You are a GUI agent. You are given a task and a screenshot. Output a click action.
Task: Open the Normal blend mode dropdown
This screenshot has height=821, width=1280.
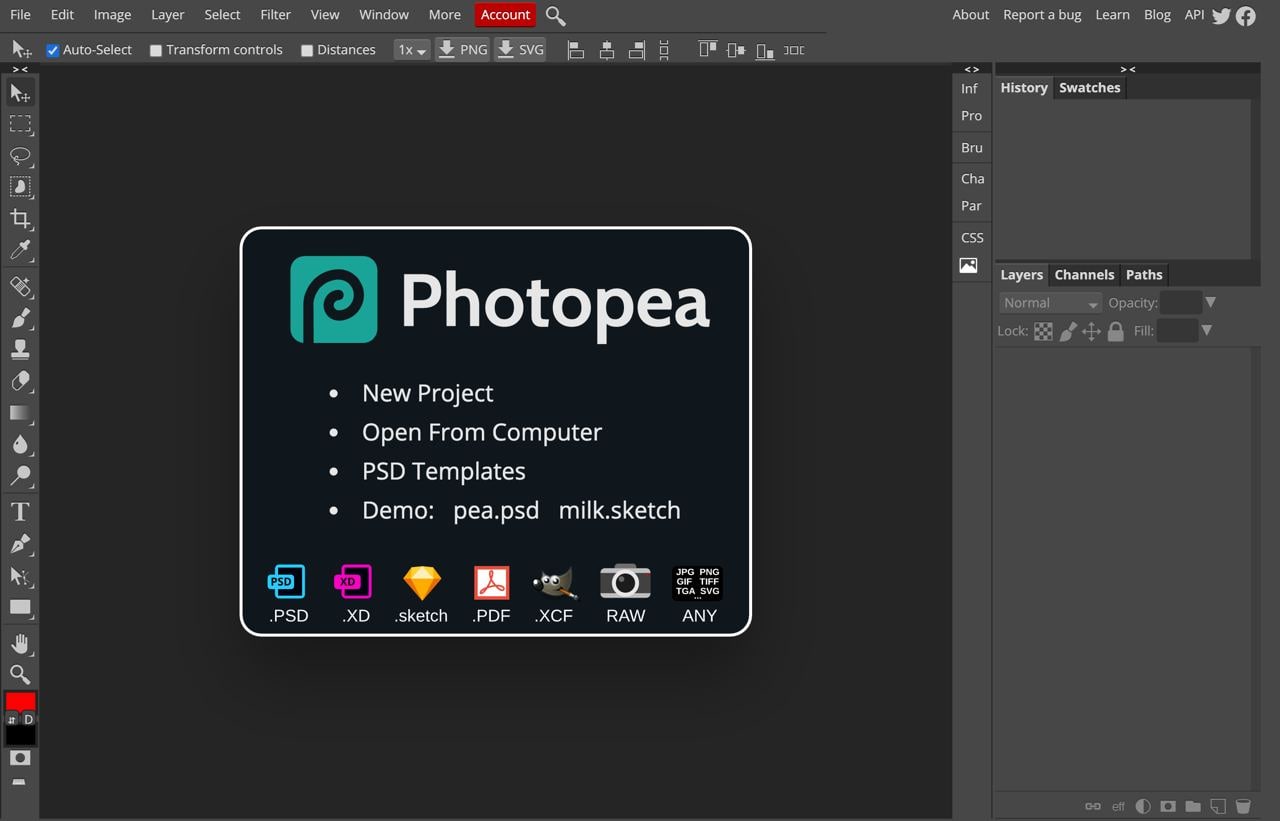tap(1049, 303)
